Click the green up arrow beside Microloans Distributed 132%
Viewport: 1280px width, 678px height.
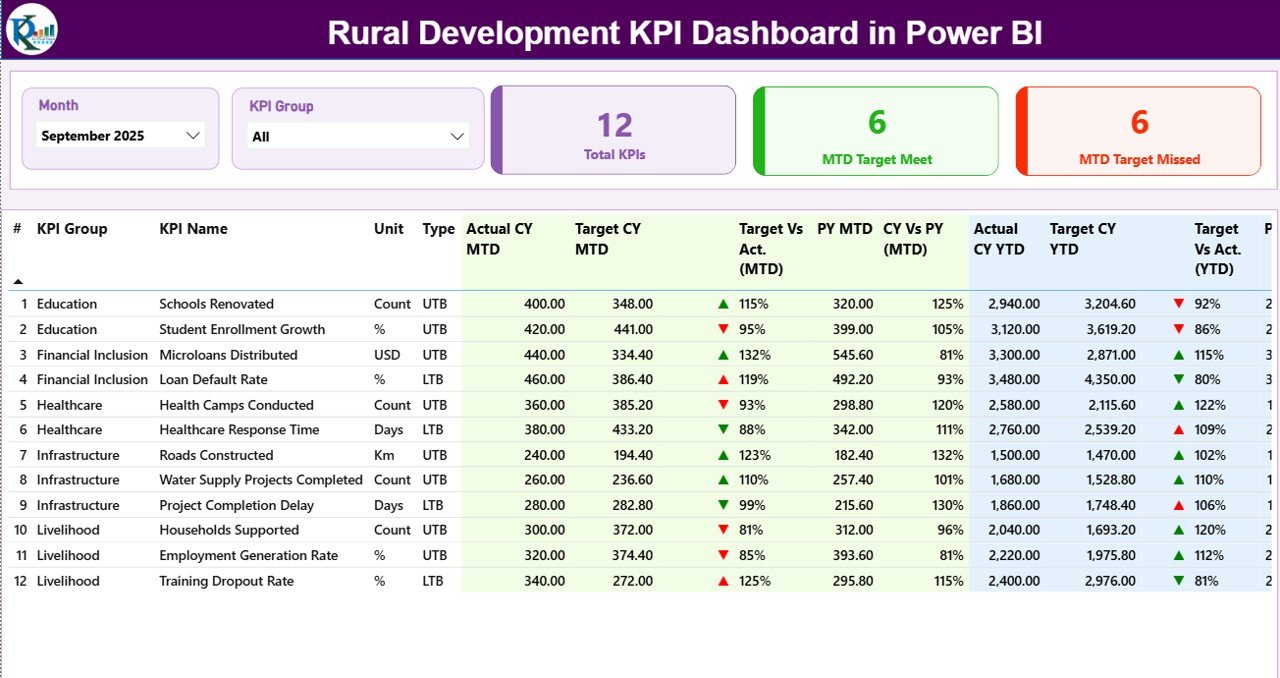click(x=722, y=354)
